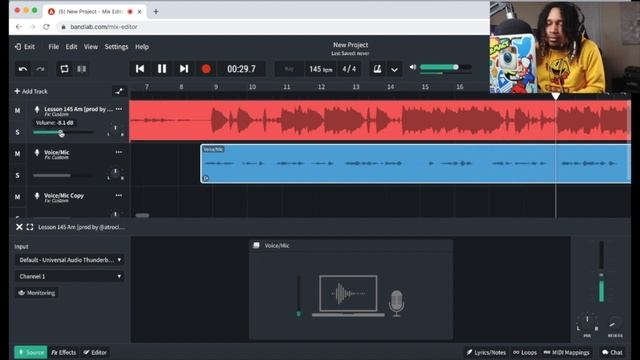Open metronome options dropdown arrow
The image size is (640, 360).
tap(394, 69)
